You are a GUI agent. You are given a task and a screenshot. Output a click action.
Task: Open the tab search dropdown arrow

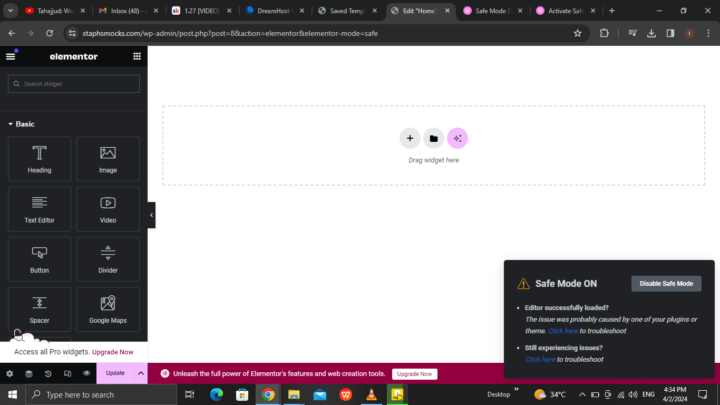click(10, 11)
